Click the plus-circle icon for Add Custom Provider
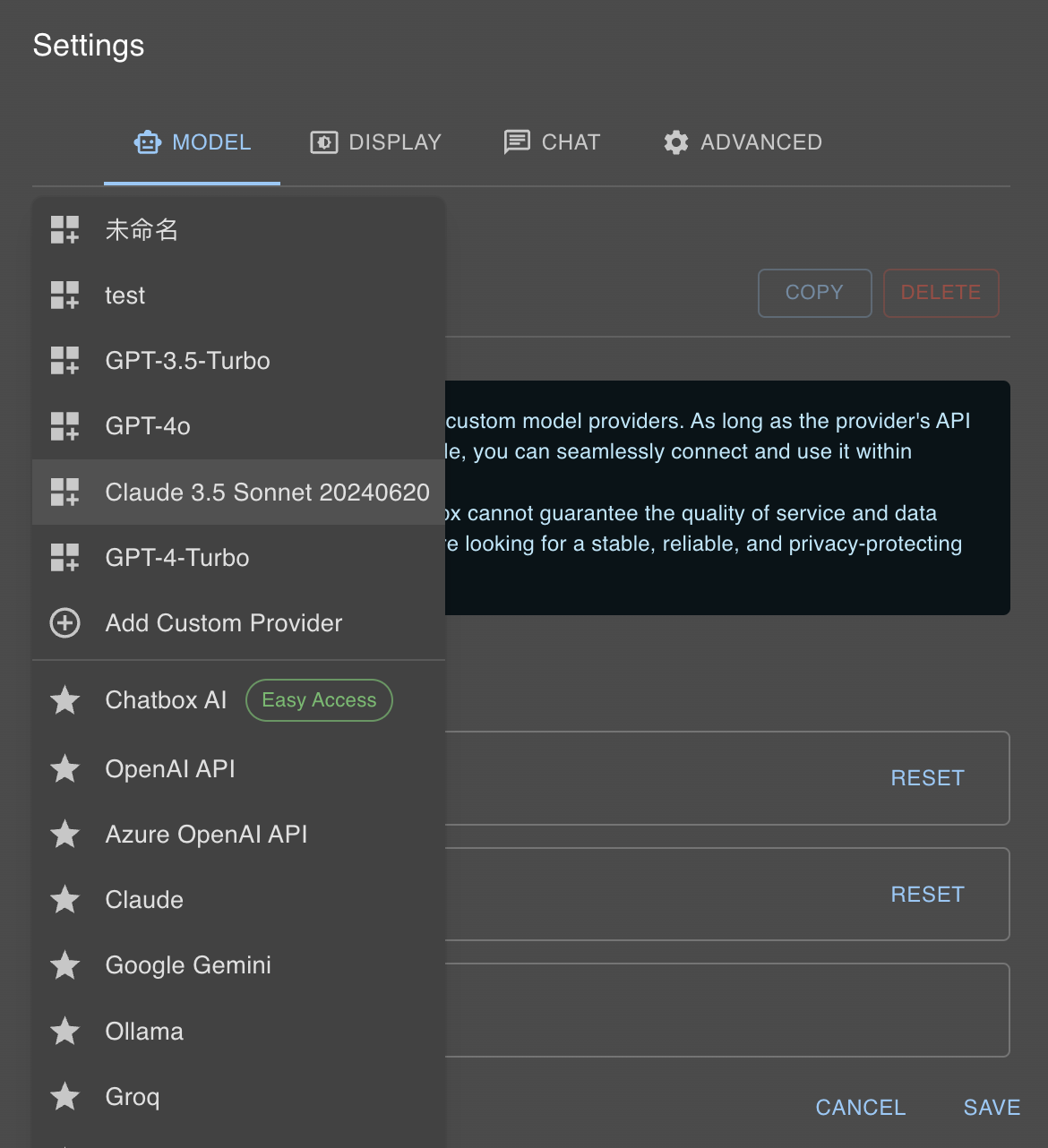Viewport: 1048px width, 1148px height. click(x=64, y=623)
